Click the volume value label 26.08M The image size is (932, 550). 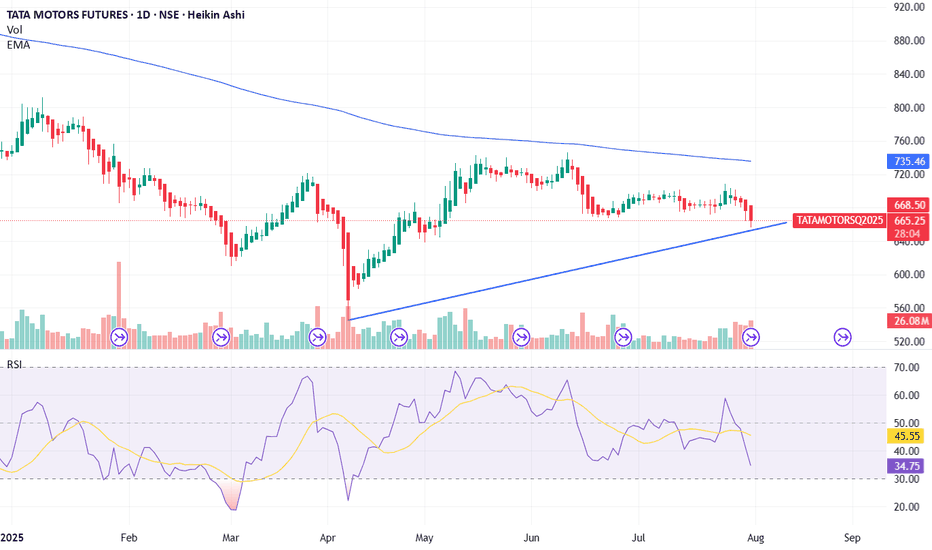(909, 321)
